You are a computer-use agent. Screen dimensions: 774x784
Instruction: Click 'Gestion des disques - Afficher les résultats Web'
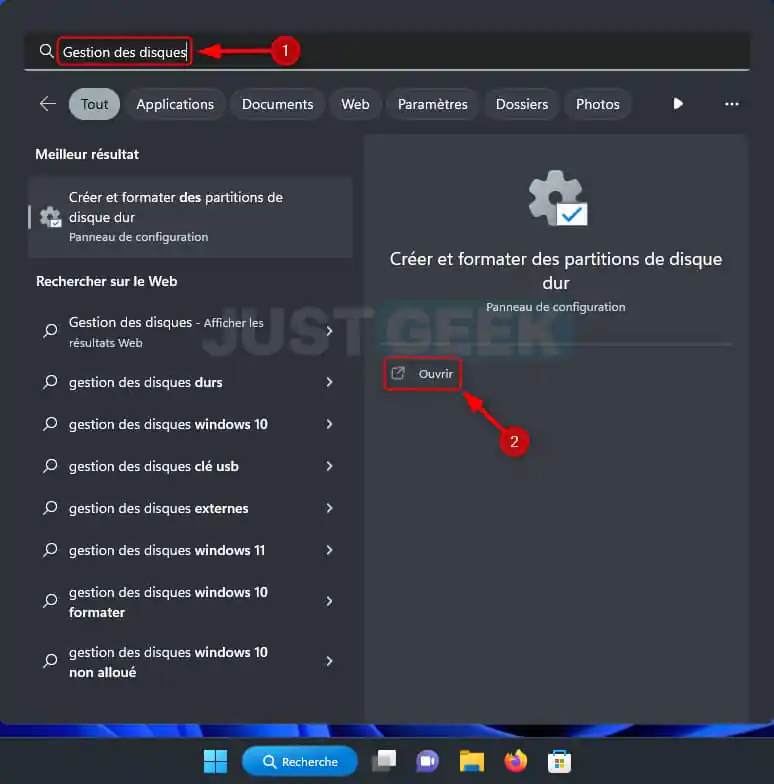click(190, 332)
